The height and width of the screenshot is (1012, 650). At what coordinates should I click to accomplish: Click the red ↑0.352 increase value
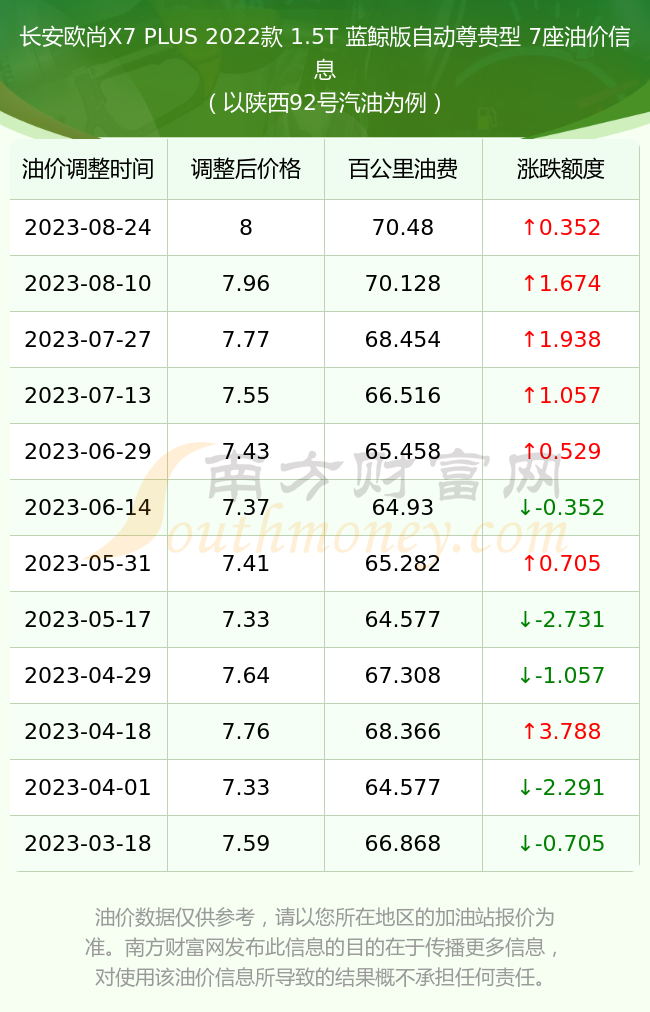click(x=561, y=227)
